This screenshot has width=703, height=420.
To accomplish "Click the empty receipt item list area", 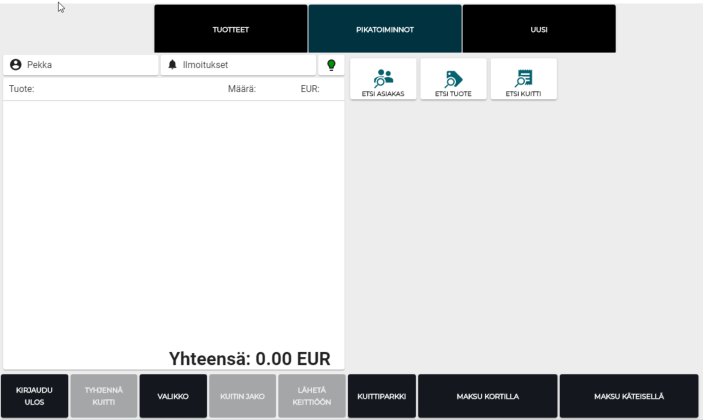I will [x=173, y=220].
